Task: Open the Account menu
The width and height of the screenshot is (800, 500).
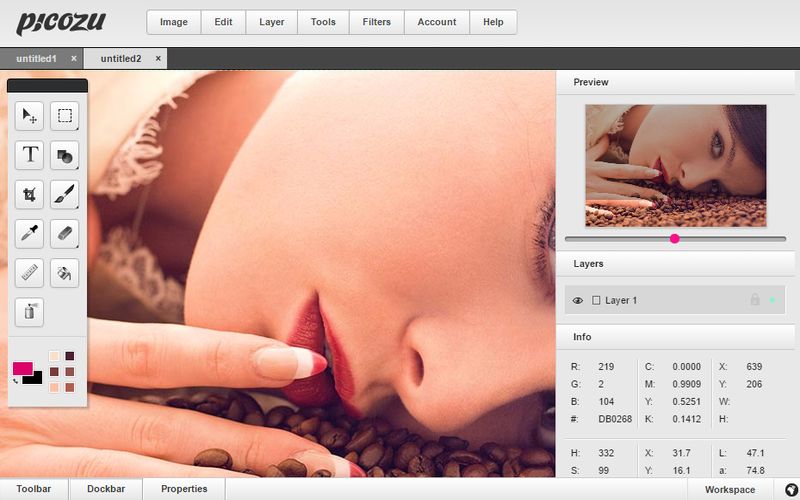Action: pos(437,22)
